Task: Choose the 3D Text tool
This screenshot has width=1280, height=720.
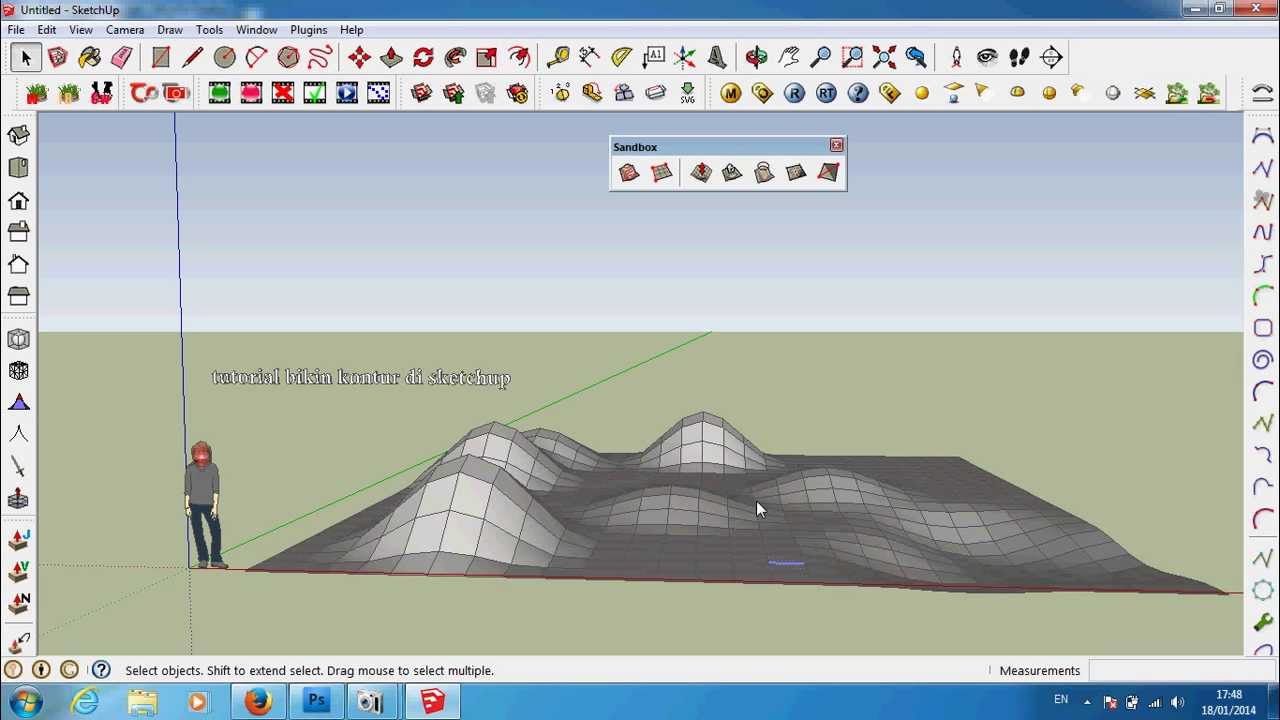Action: (718, 58)
